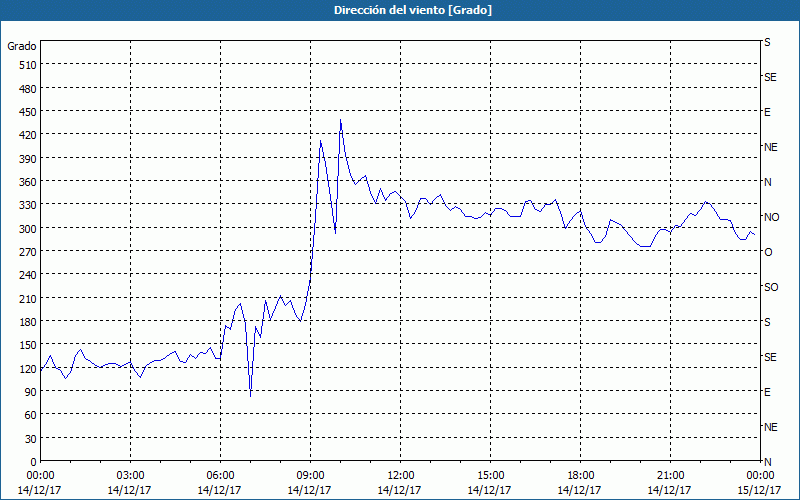Click the '09:00 14/12/17' time axis label
Image resolution: width=800 pixels, height=500 pixels.
(310, 483)
